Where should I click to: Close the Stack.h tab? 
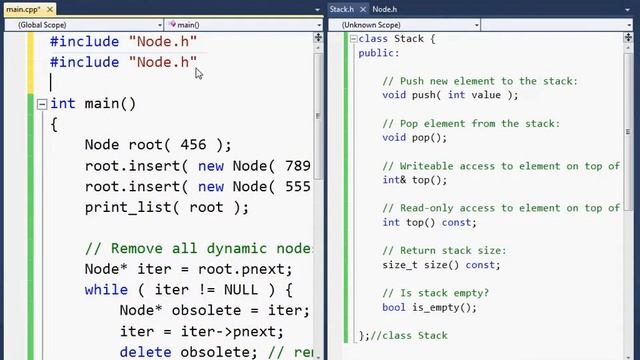pyautogui.click(x=362, y=9)
